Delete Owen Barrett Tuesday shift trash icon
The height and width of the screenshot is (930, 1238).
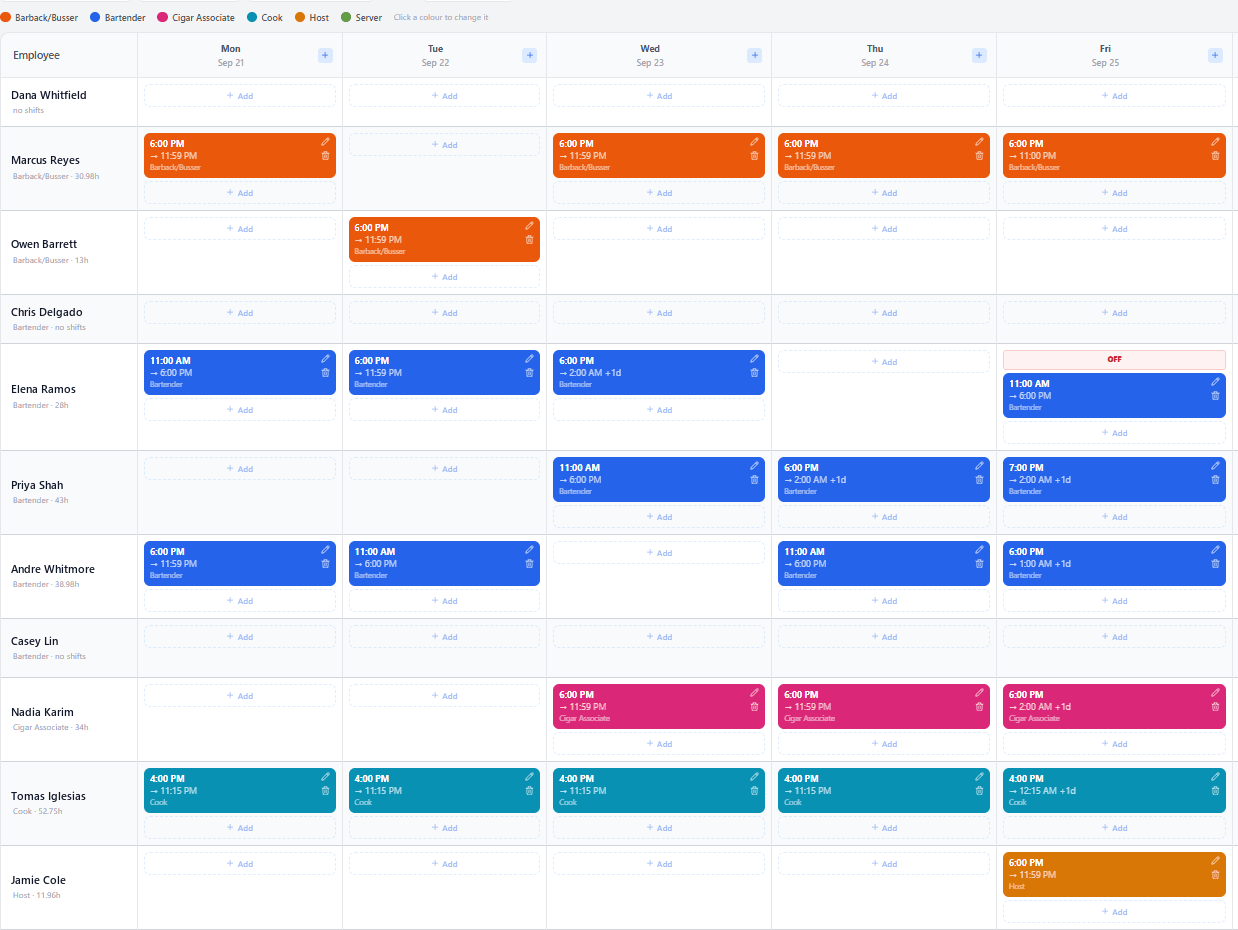tap(529, 240)
